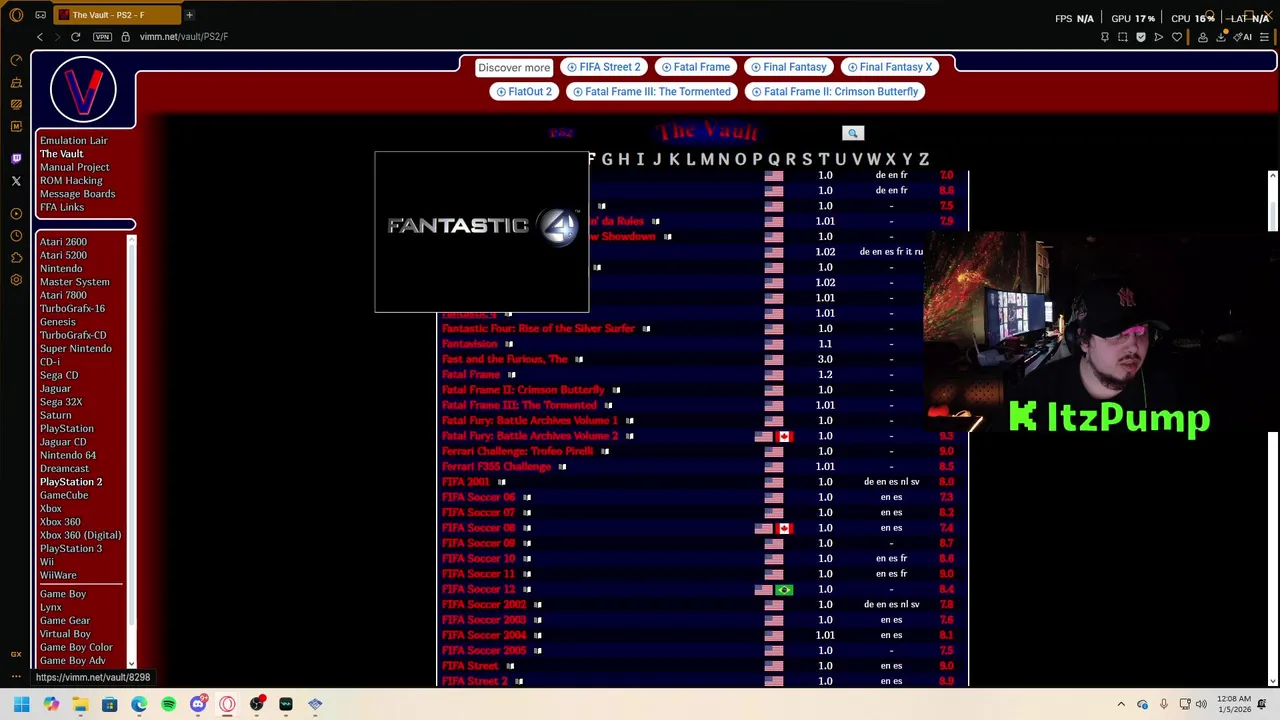The image size is (1280, 720).
Task: Open the FIFA Street 2 suggestion chip
Action: (603, 67)
